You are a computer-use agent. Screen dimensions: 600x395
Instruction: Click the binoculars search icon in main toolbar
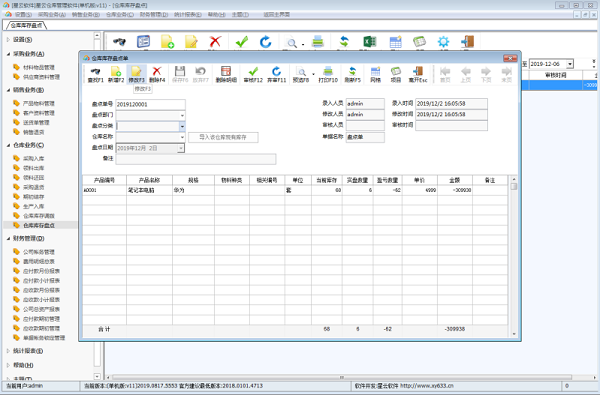tap(119, 41)
